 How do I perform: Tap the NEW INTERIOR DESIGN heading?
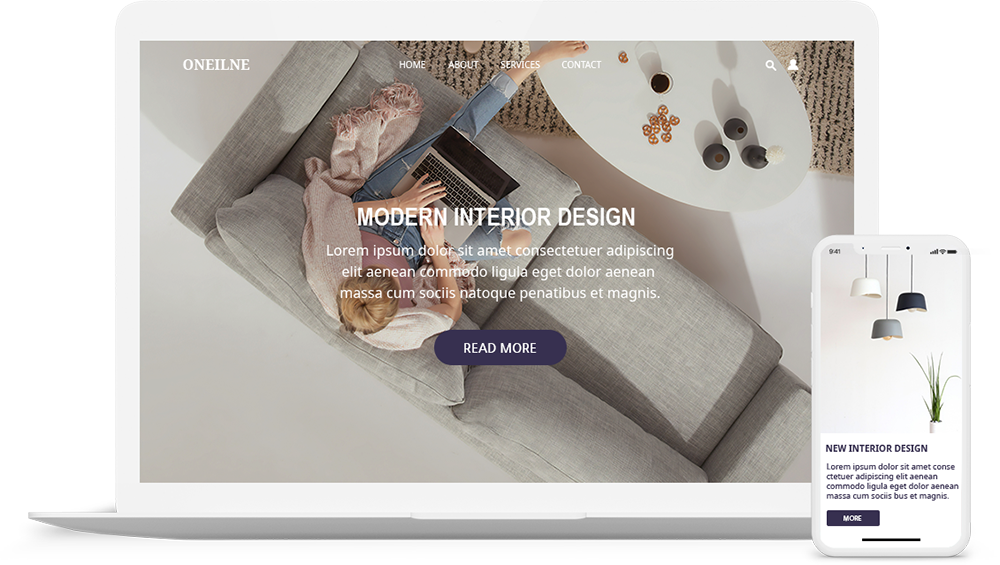pyautogui.click(x=876, y=448)
